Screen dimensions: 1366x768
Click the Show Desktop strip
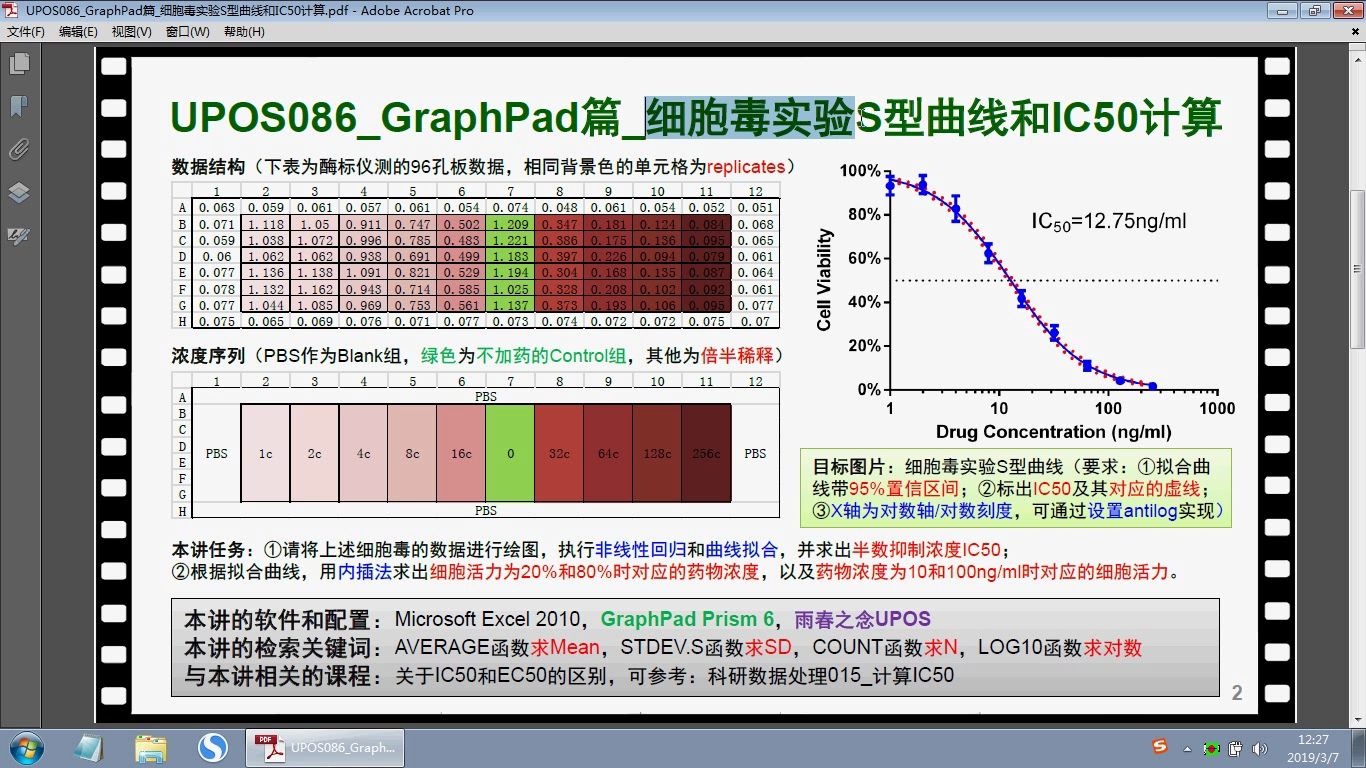click(x=1358, y=747)
